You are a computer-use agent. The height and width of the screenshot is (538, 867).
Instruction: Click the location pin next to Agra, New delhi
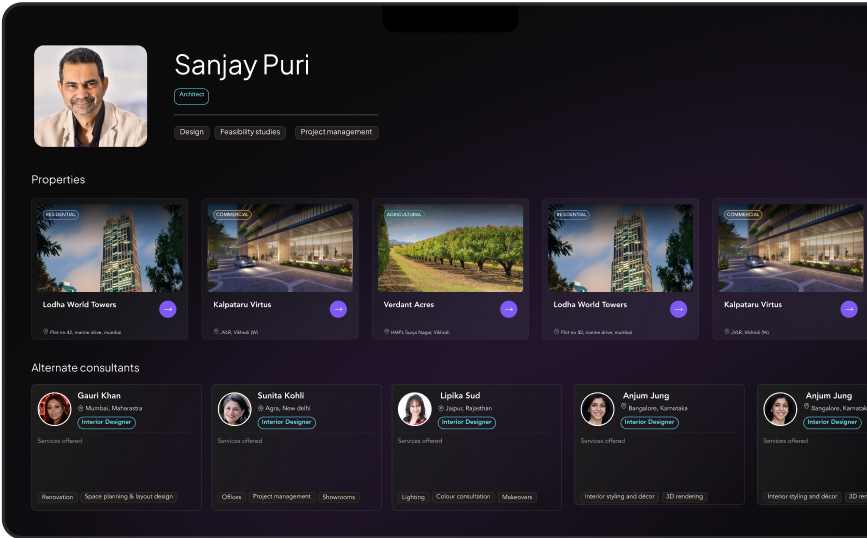pos(260,409)
